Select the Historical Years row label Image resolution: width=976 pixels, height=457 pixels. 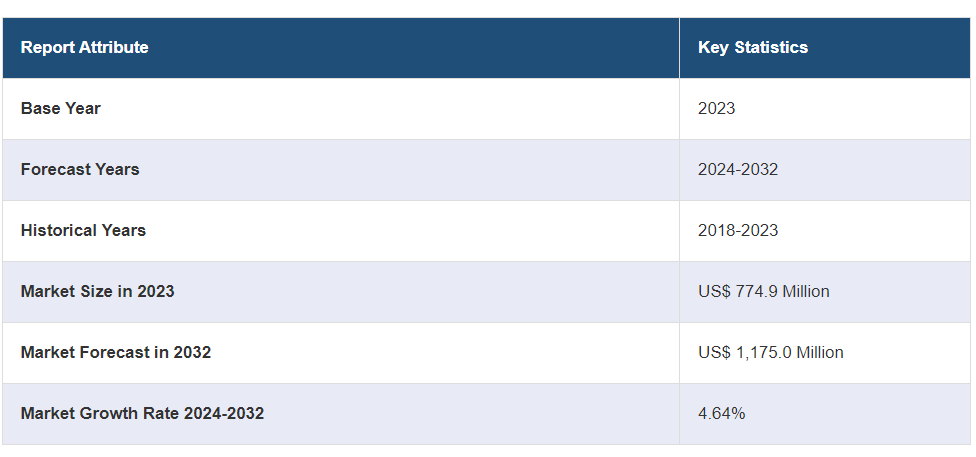(83, 230)
